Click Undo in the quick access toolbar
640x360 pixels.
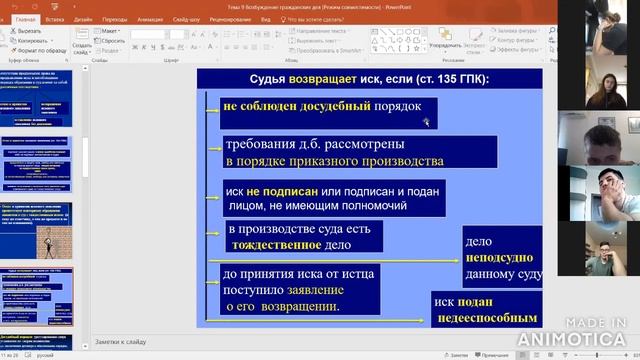coord(15,7)
